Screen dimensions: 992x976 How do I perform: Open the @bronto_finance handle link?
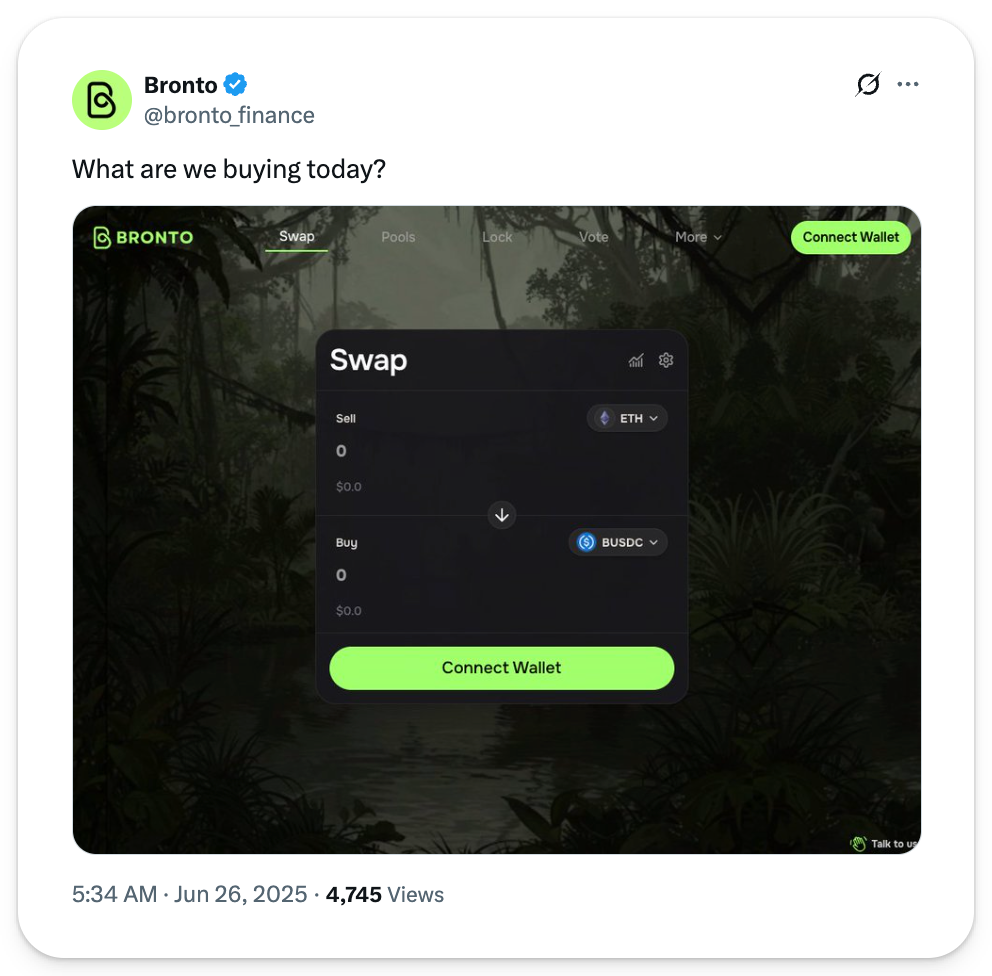point(229,116)
